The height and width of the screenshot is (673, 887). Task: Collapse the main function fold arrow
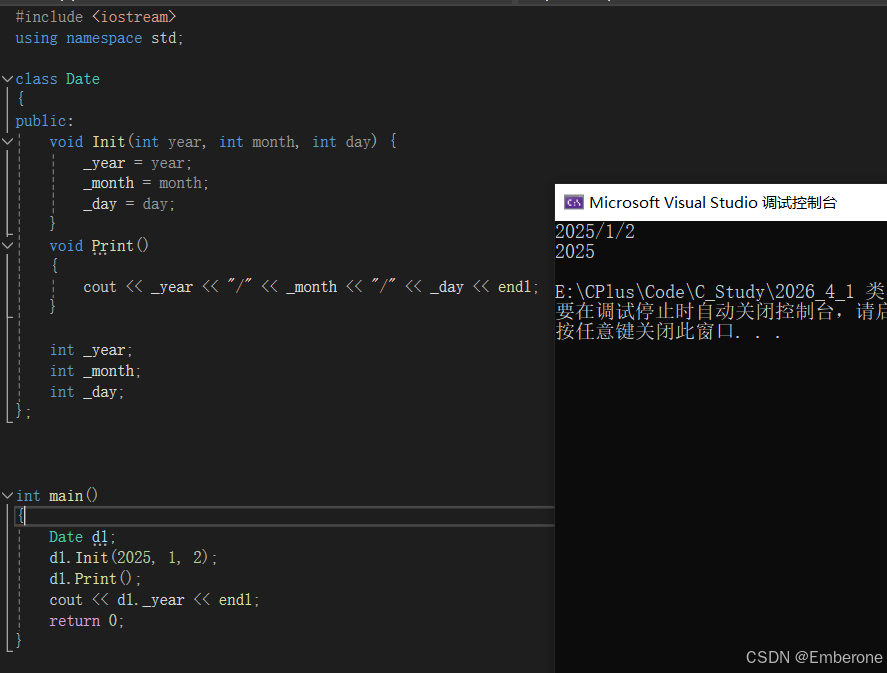point(7,495)
